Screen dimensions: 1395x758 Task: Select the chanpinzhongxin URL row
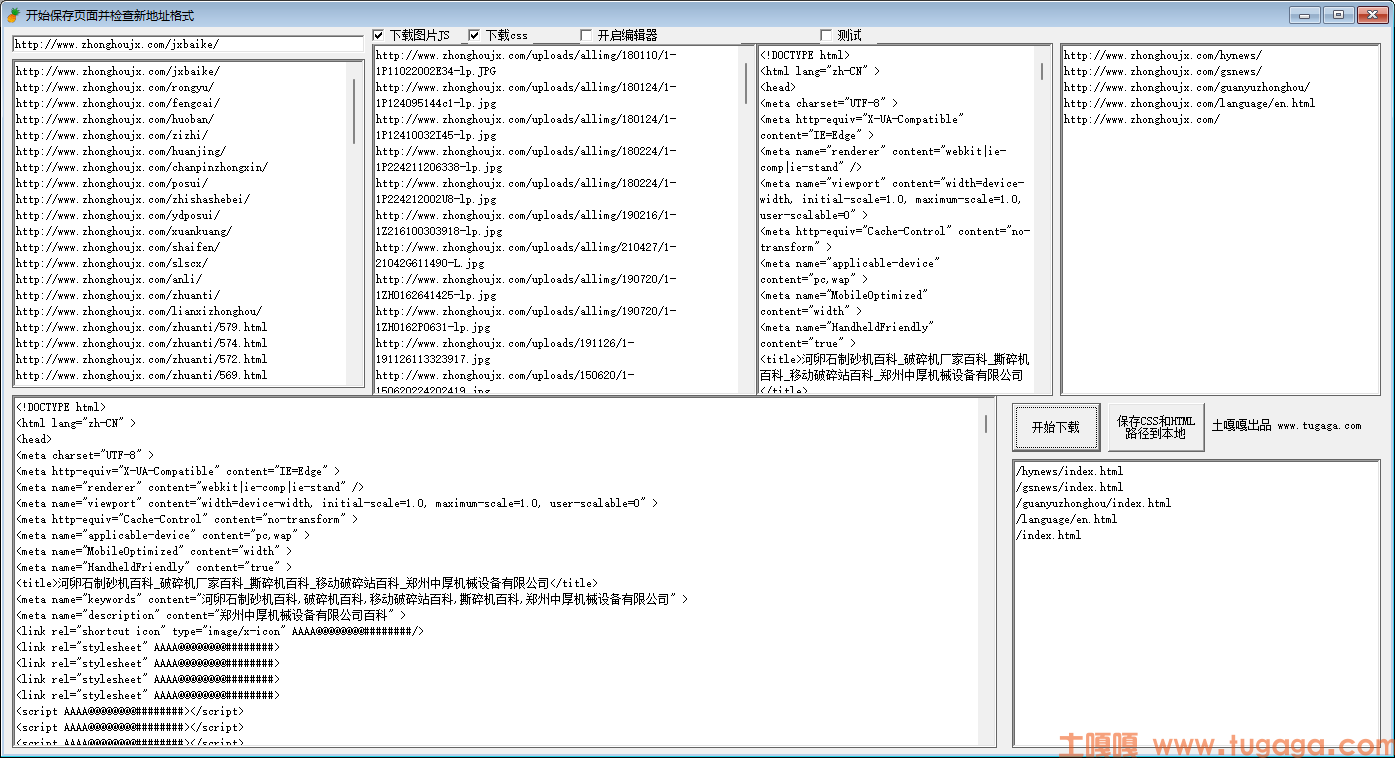142,167
